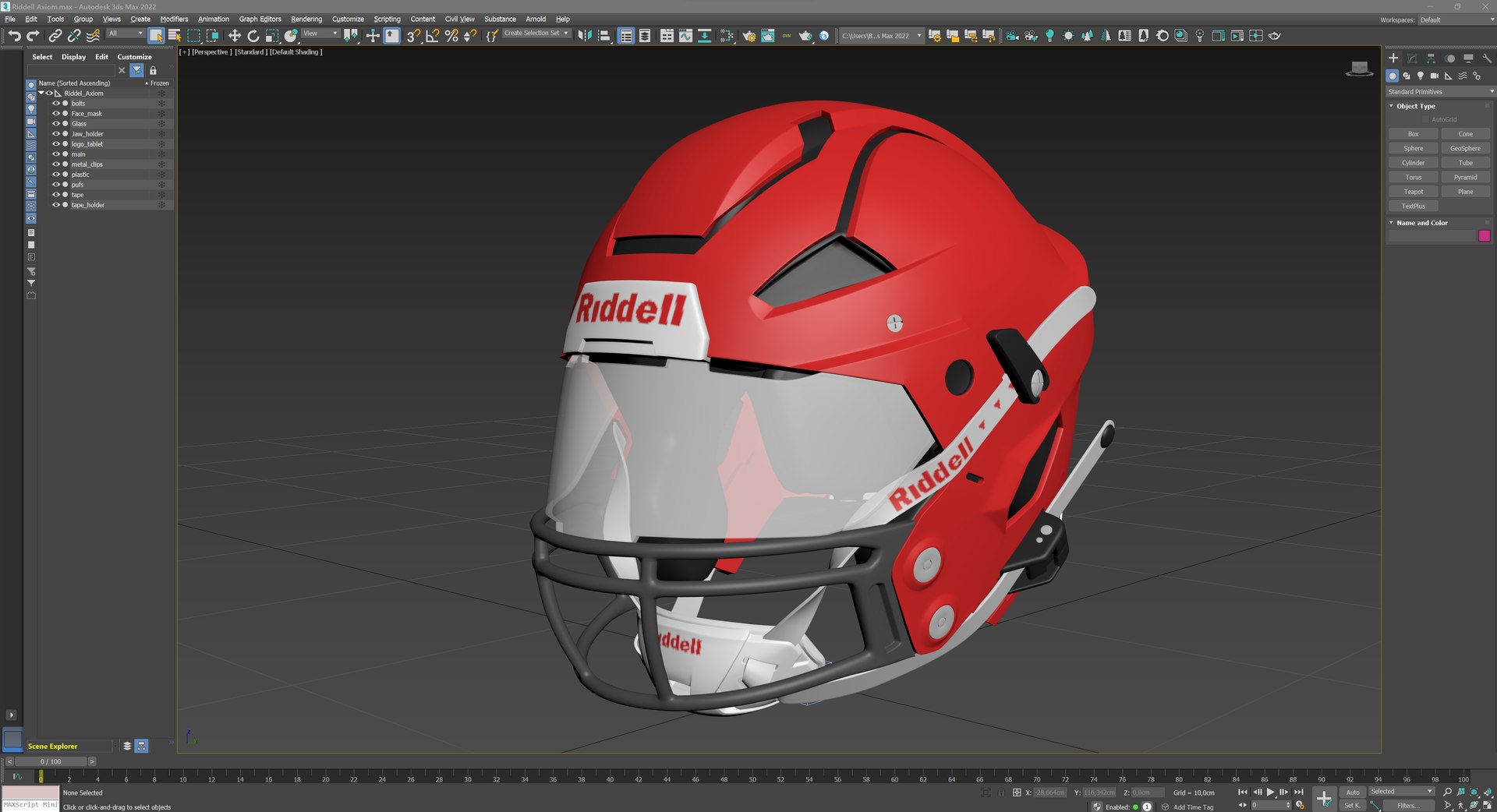Open the Graph Editors menu
Screen dimensions: 1497x812
(x=260, y=19)
